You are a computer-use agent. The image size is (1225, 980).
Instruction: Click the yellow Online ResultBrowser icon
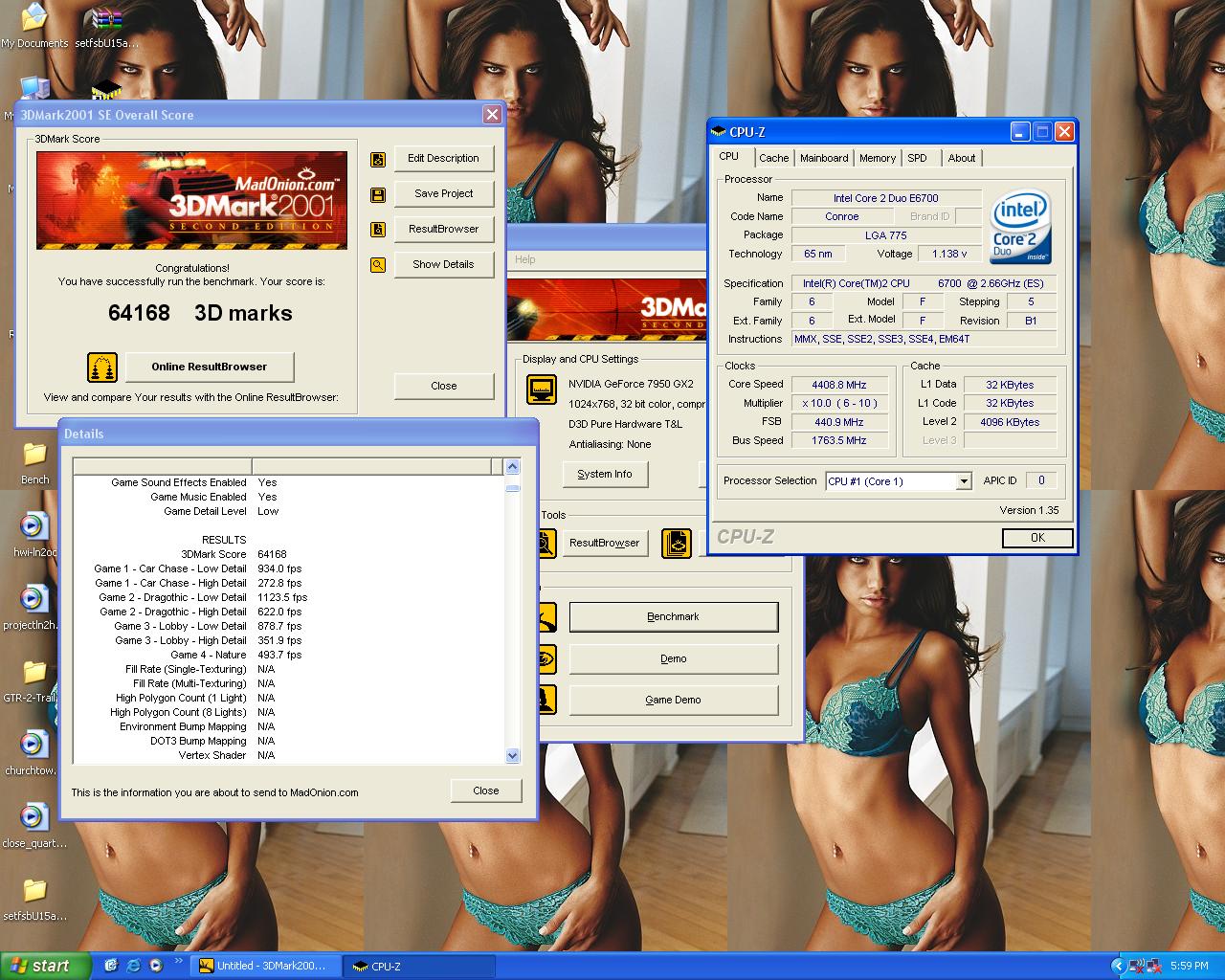(101, 367)
